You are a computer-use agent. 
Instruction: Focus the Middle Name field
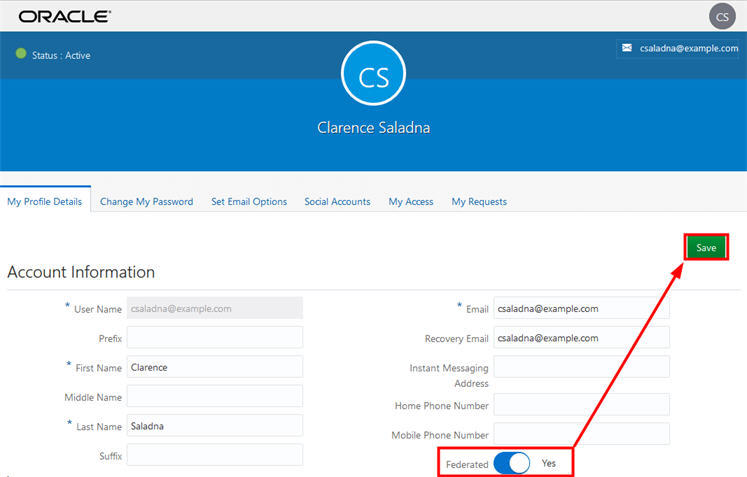(x=214, y=396)
